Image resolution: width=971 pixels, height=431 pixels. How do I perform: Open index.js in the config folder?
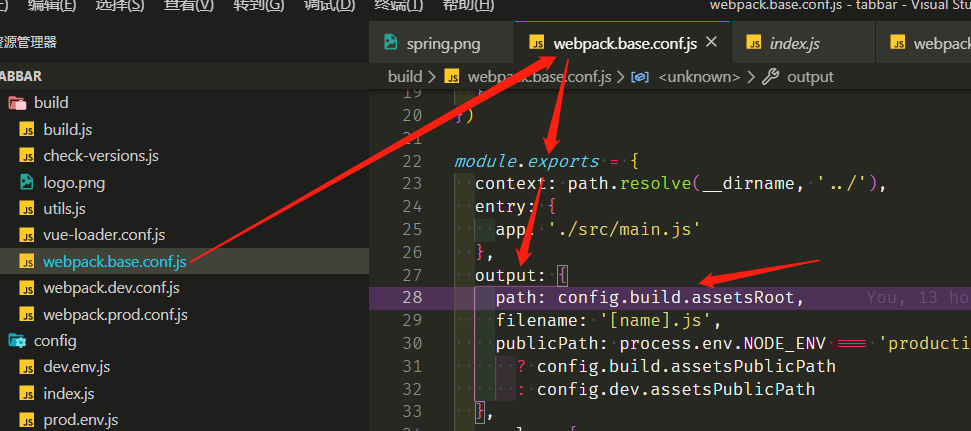click(69, 393)
